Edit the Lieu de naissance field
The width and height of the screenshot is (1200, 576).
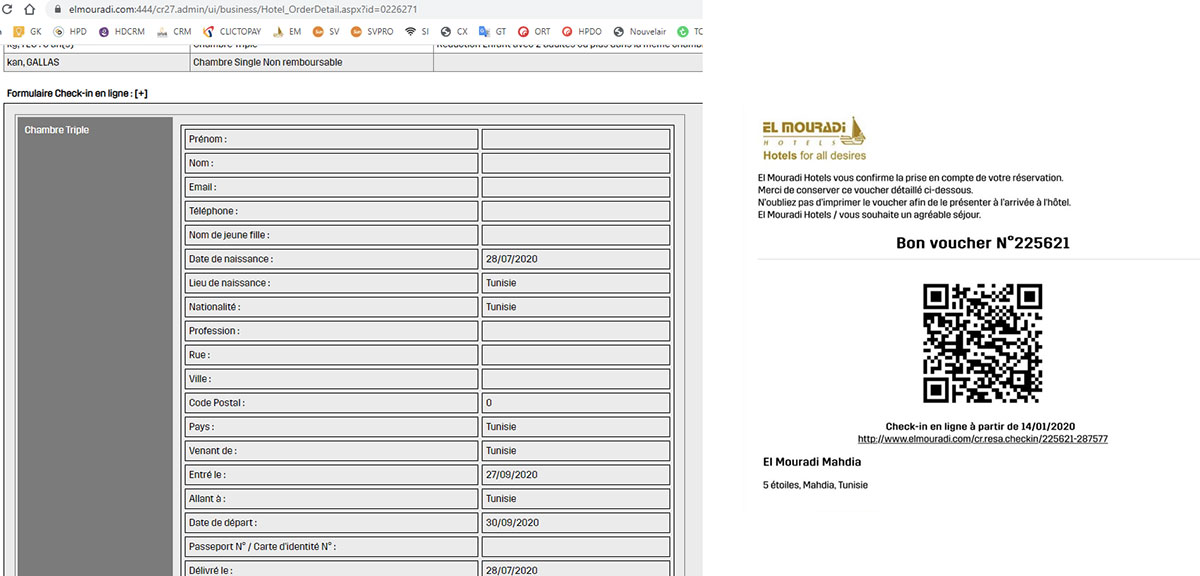(x=575, y=283)
